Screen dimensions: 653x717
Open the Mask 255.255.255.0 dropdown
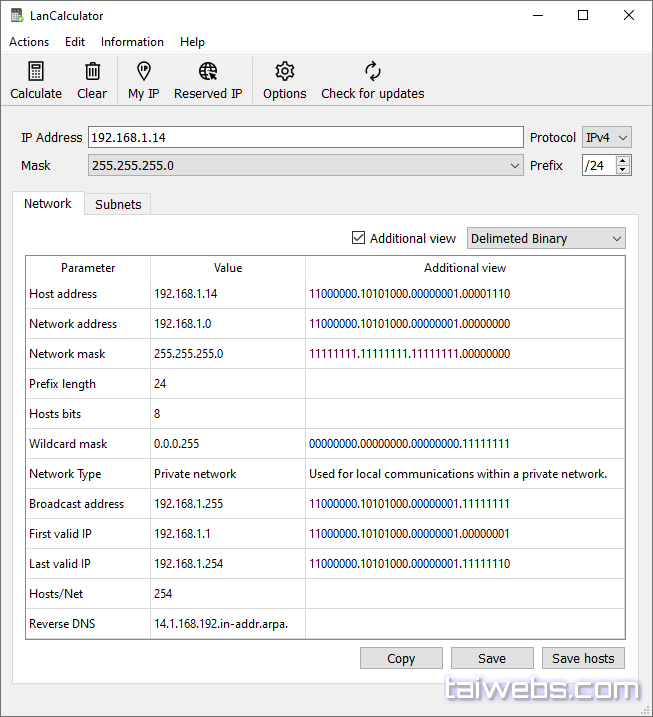click(x=515, y=165)
